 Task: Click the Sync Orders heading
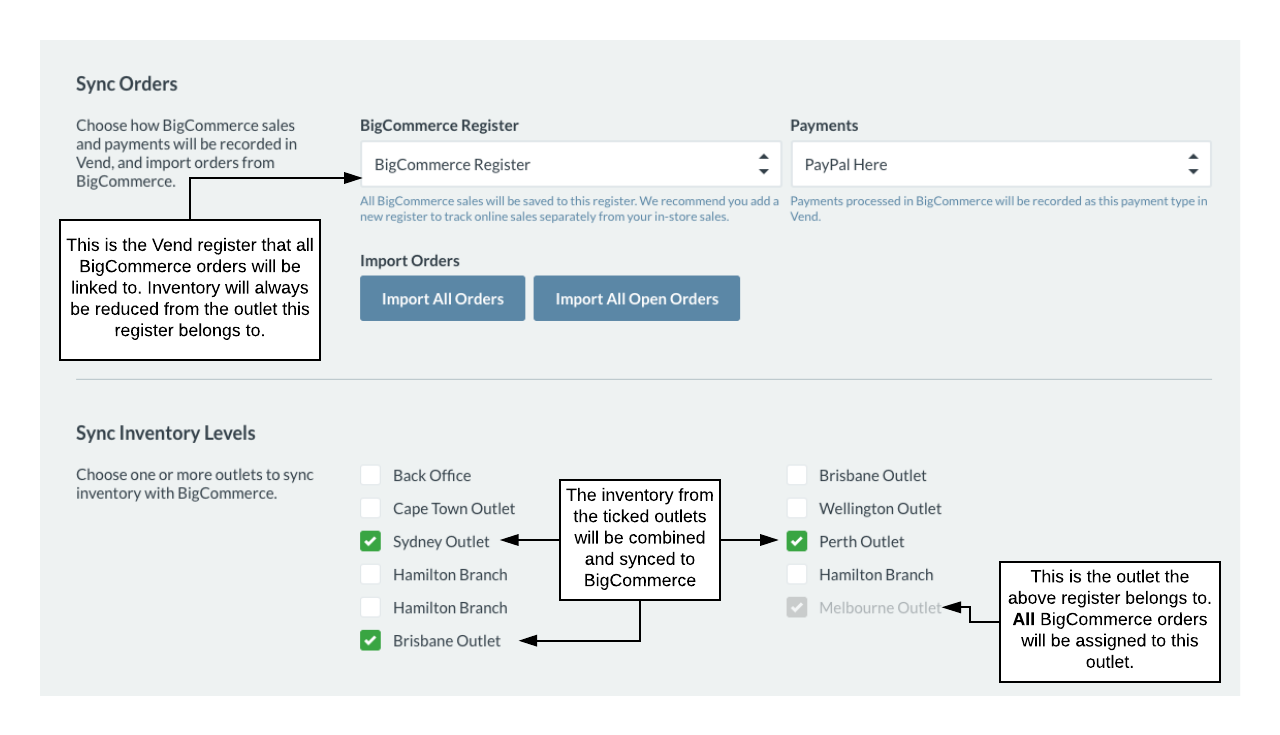point(127,84)
